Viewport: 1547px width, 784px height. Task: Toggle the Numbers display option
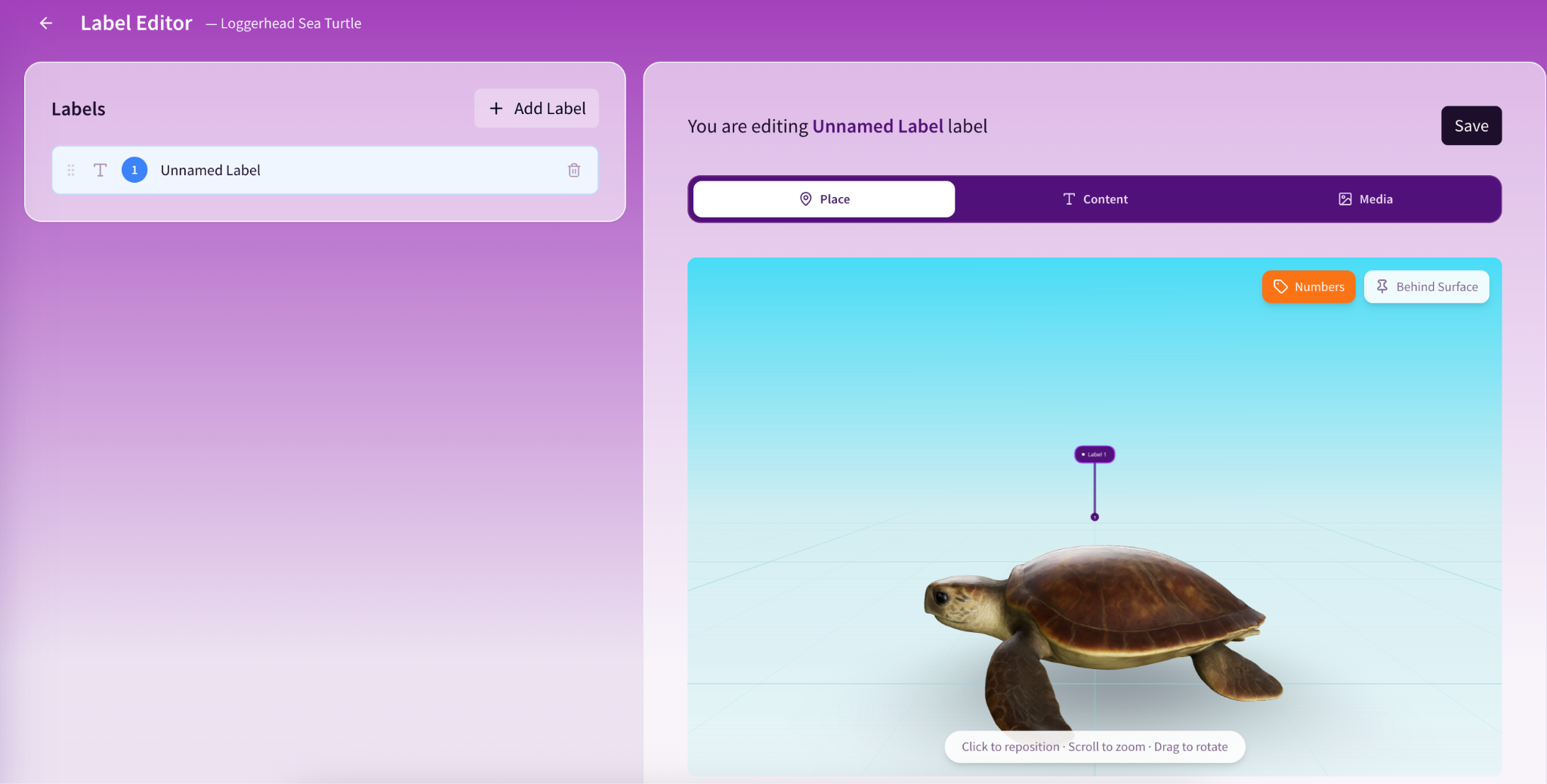[1308, 287]
